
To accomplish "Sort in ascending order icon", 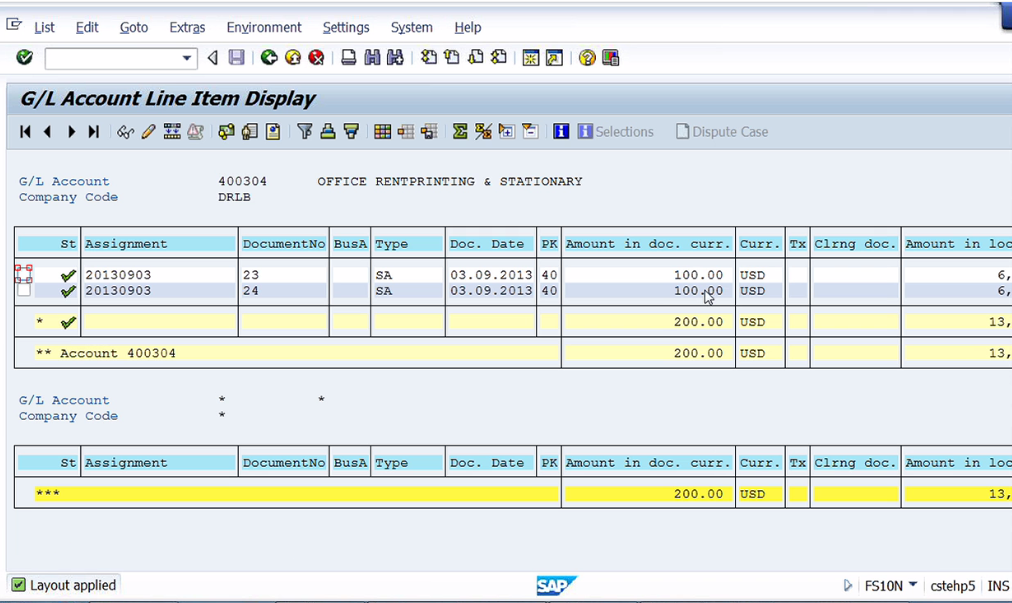I will (328, 132).
